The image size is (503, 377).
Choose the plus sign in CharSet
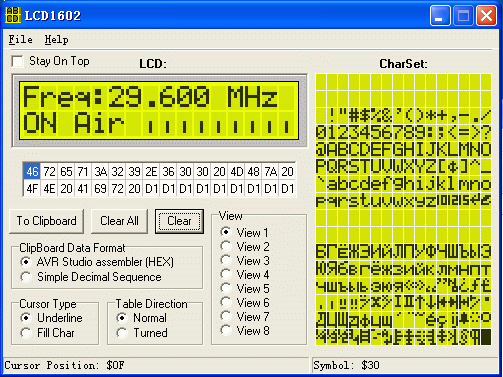pos(442,116)
